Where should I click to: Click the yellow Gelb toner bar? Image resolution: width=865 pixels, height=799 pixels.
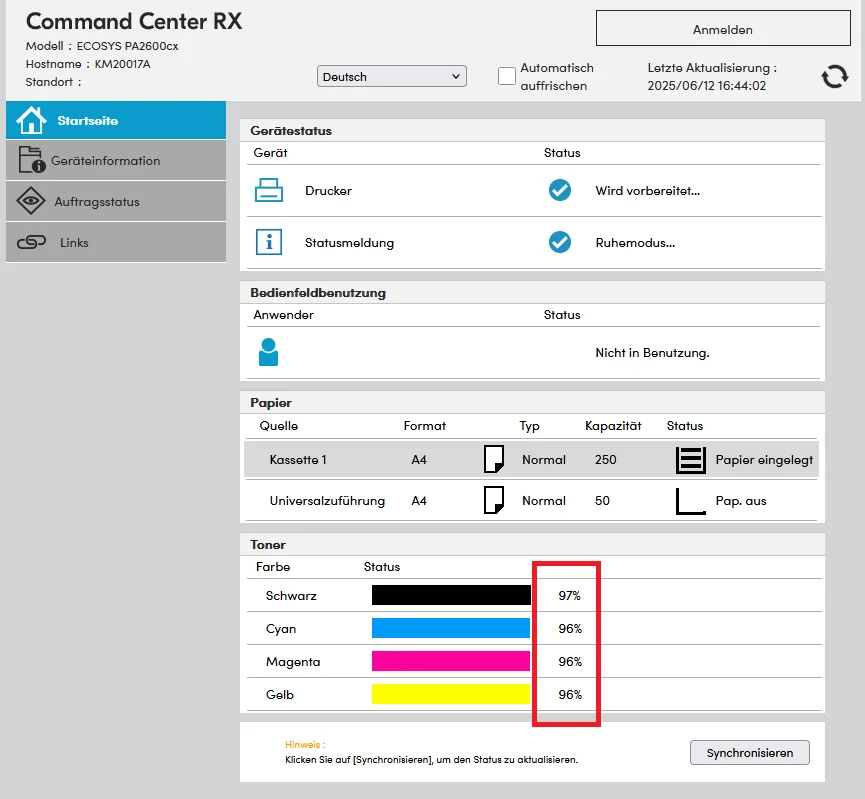coord(451,694)
